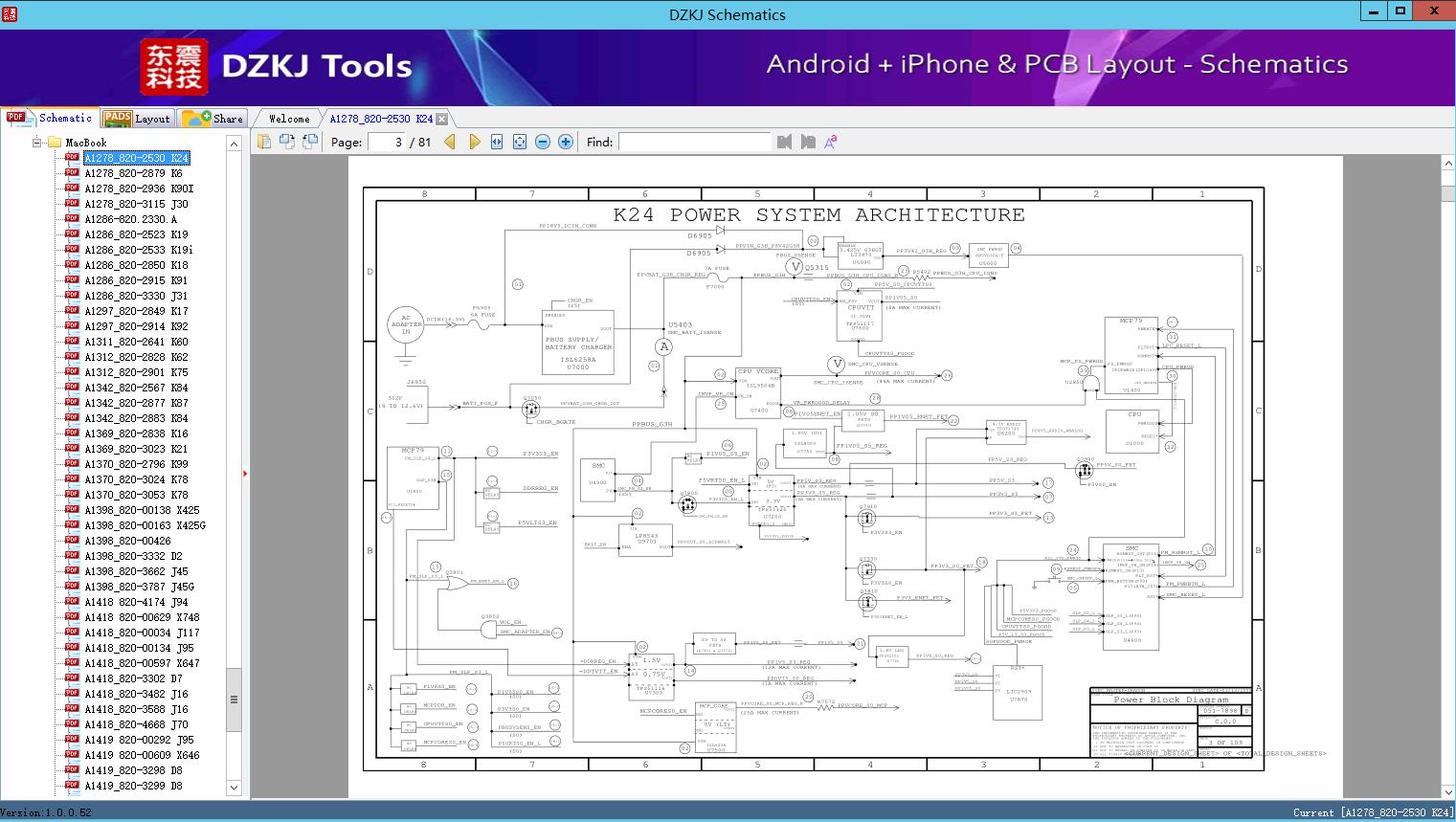Click the tree panel scroll up arrow
1456x822 pixels.
[x=234, y=144]
